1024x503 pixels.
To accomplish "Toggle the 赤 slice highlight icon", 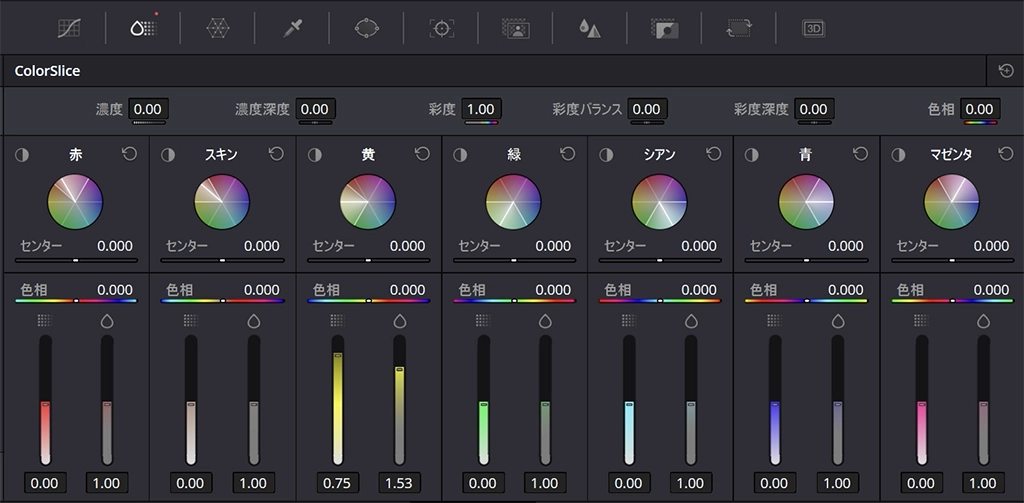I will (x=22, y=155).
